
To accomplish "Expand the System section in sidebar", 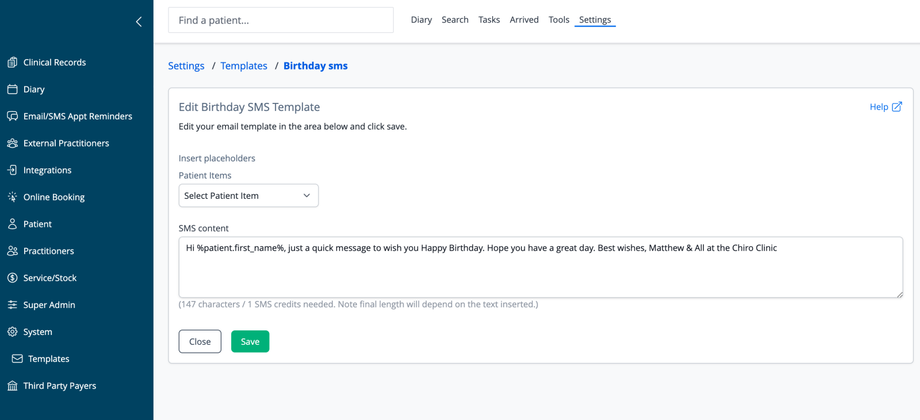I will click(38, 332).
